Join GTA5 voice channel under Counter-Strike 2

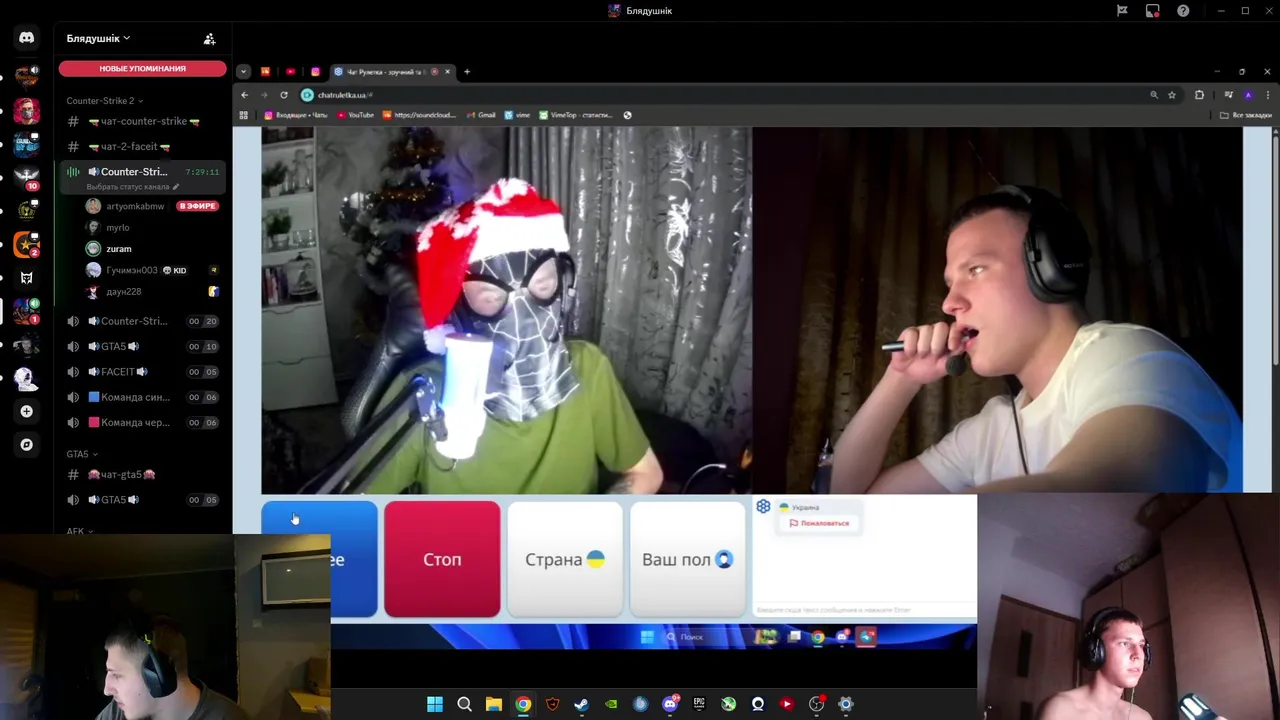[142, 347]
